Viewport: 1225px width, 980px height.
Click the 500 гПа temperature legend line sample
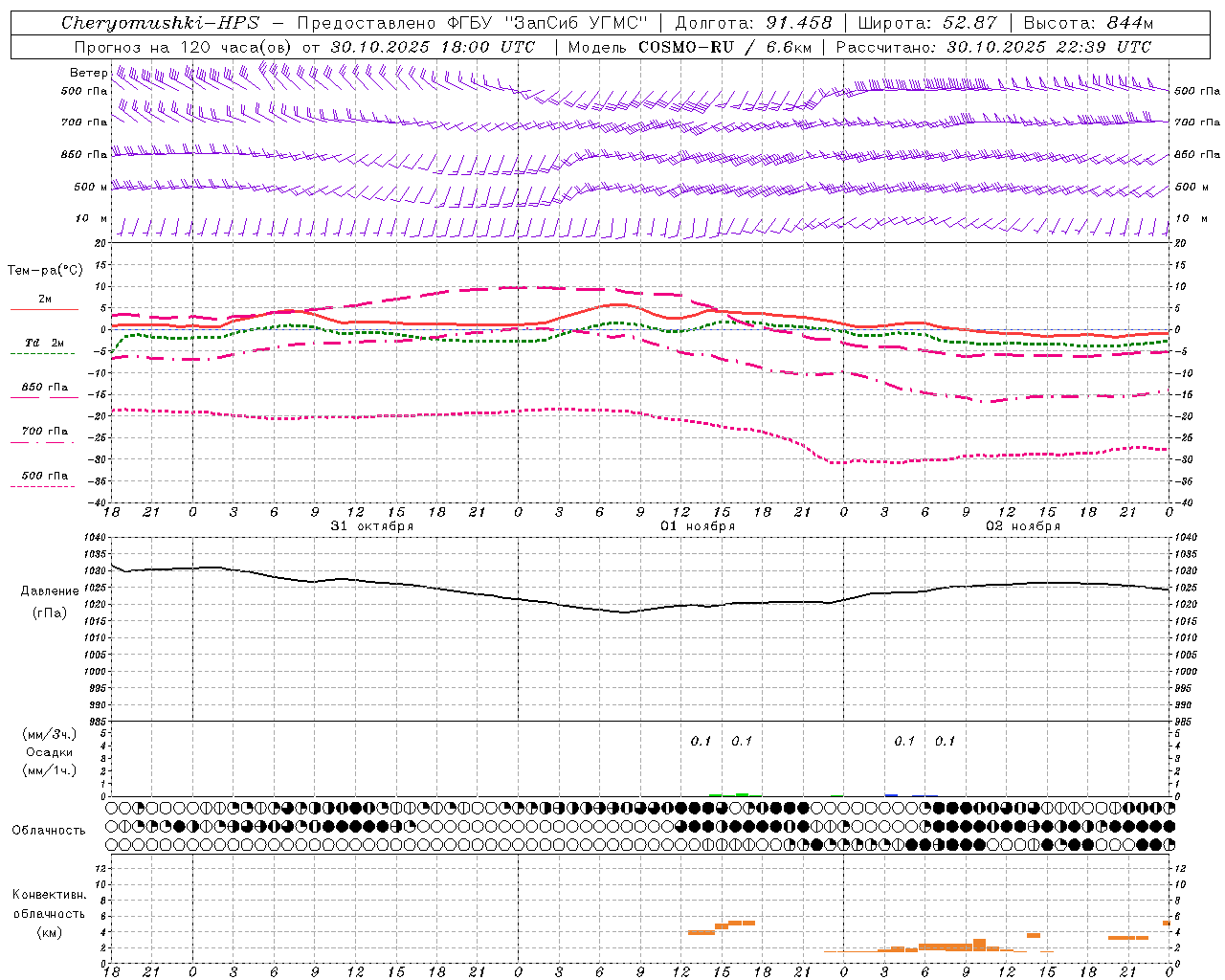(x=42, y=486)
